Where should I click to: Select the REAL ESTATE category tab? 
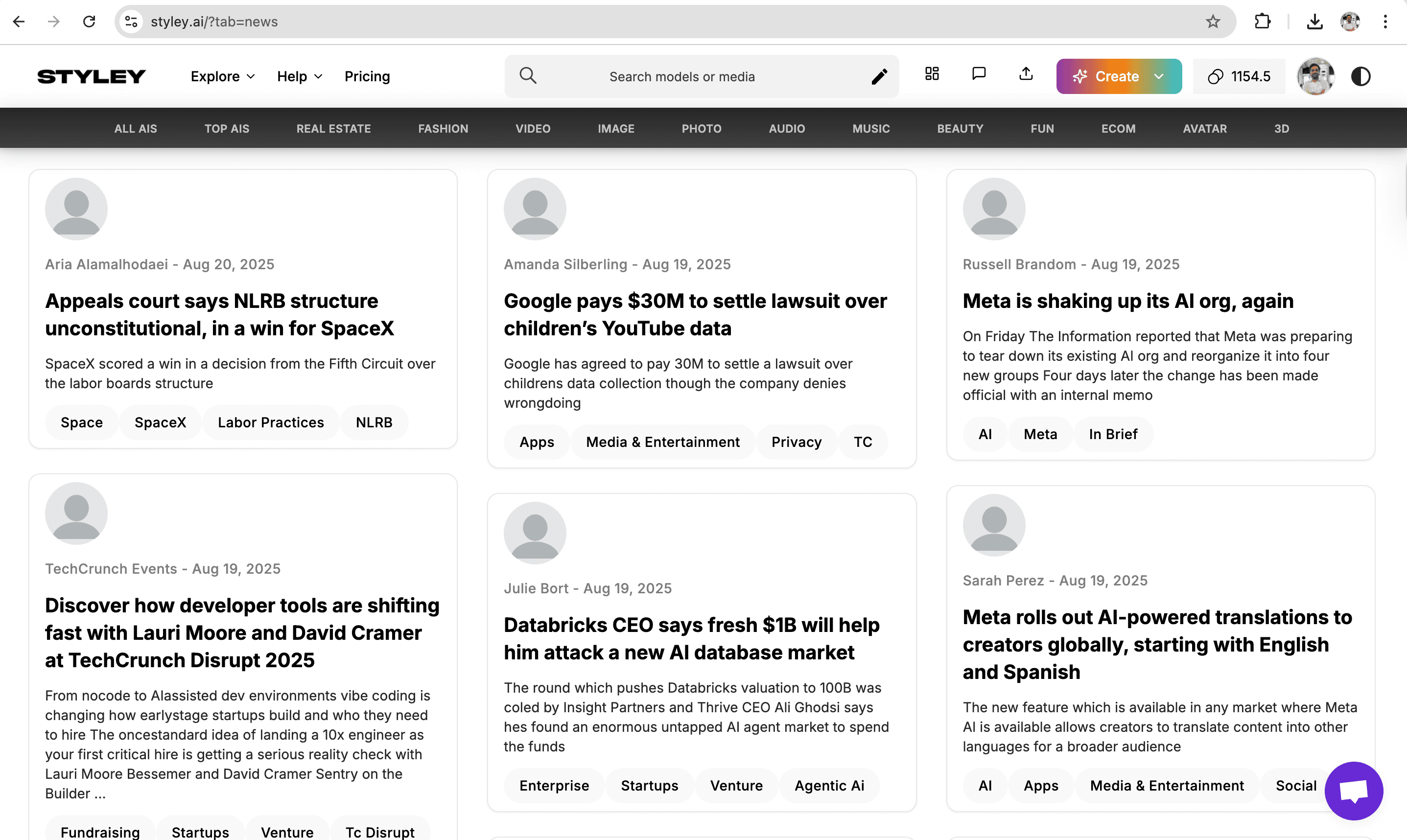[x=333, y=128]
